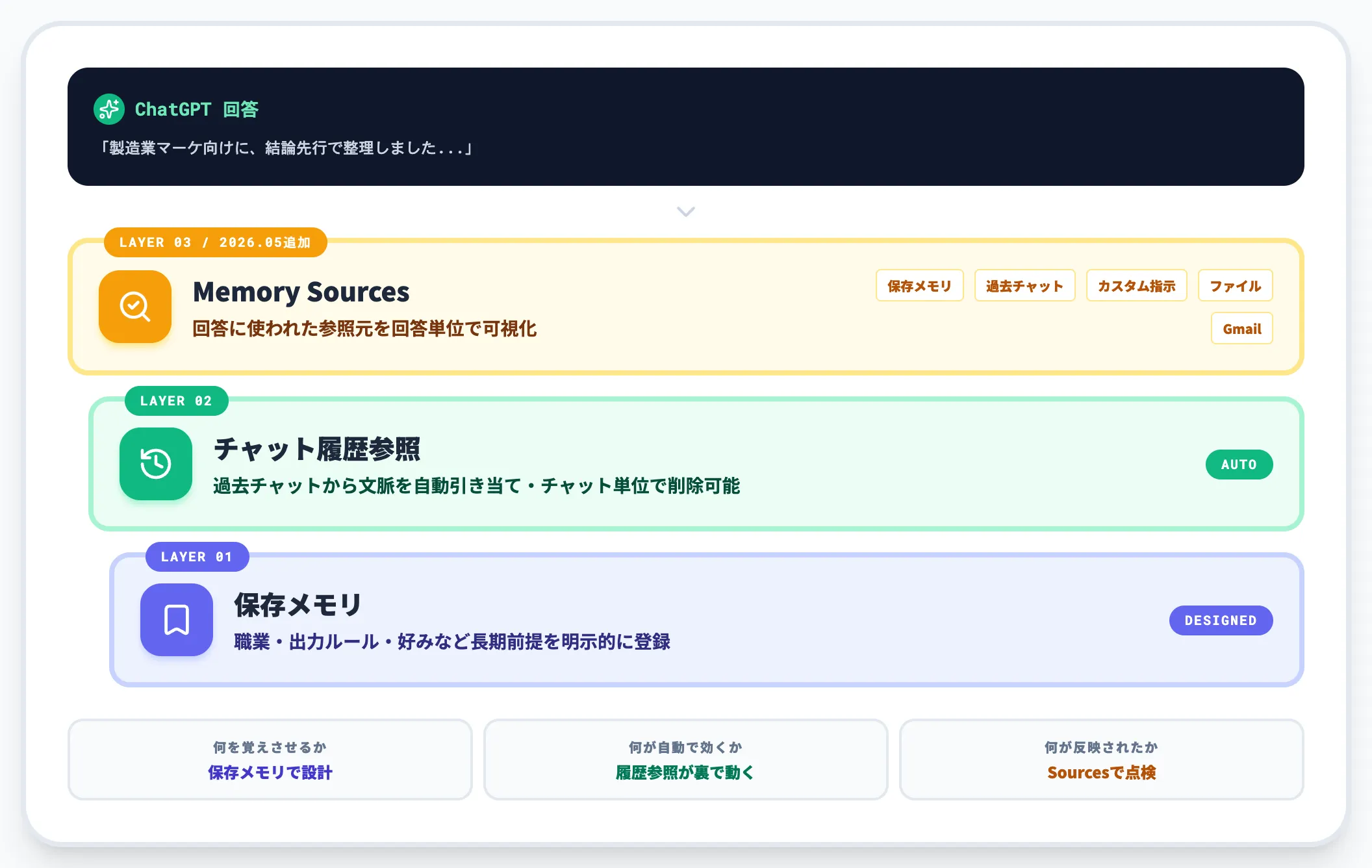Click the subtitle 回答に使われた参照元を回答単位で可視化

point(365,329)
